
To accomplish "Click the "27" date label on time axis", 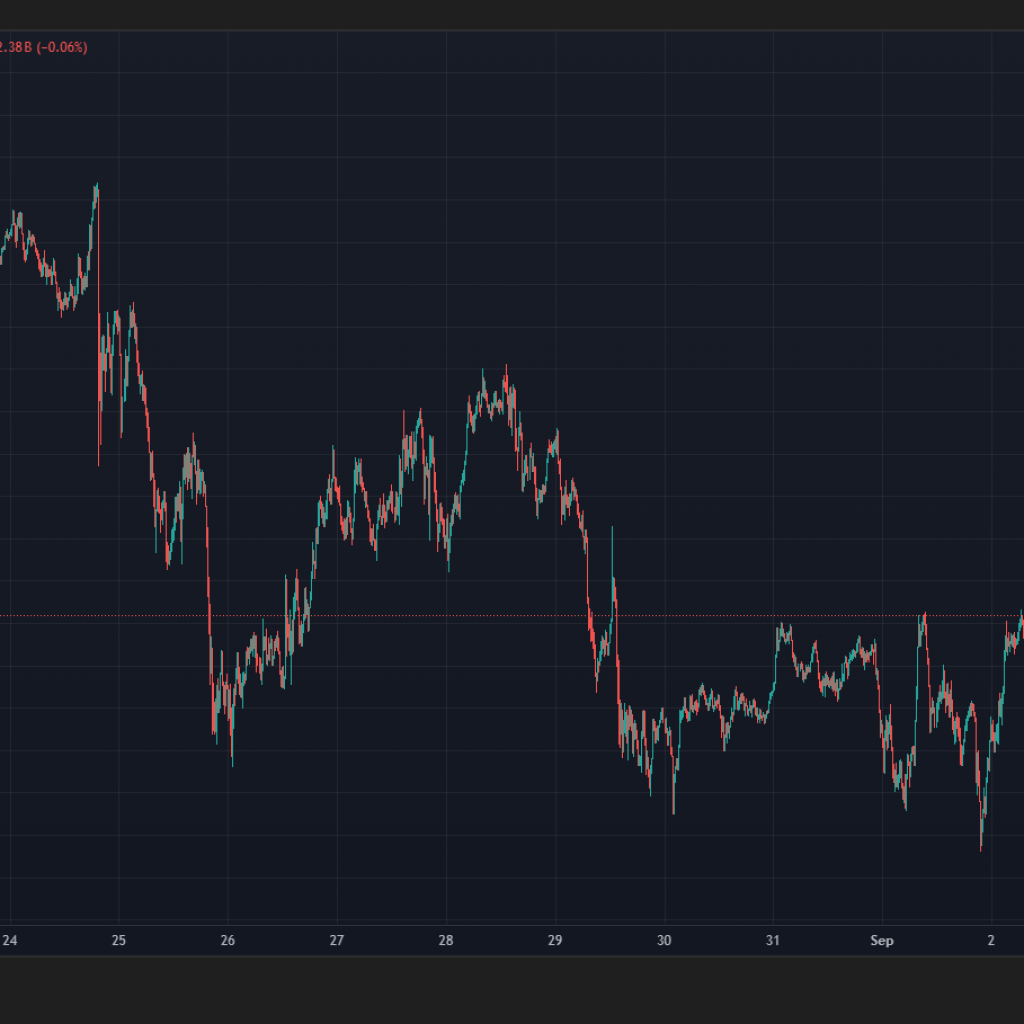I will click(336, 940).
